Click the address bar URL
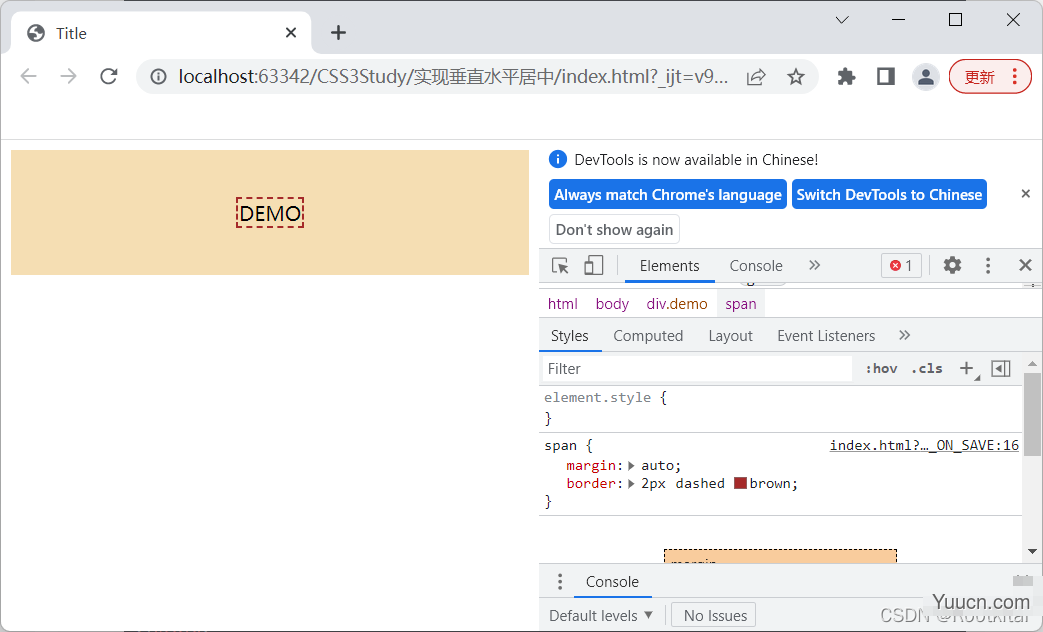This screenshot has width=1043, height=632. coord(453,77)
